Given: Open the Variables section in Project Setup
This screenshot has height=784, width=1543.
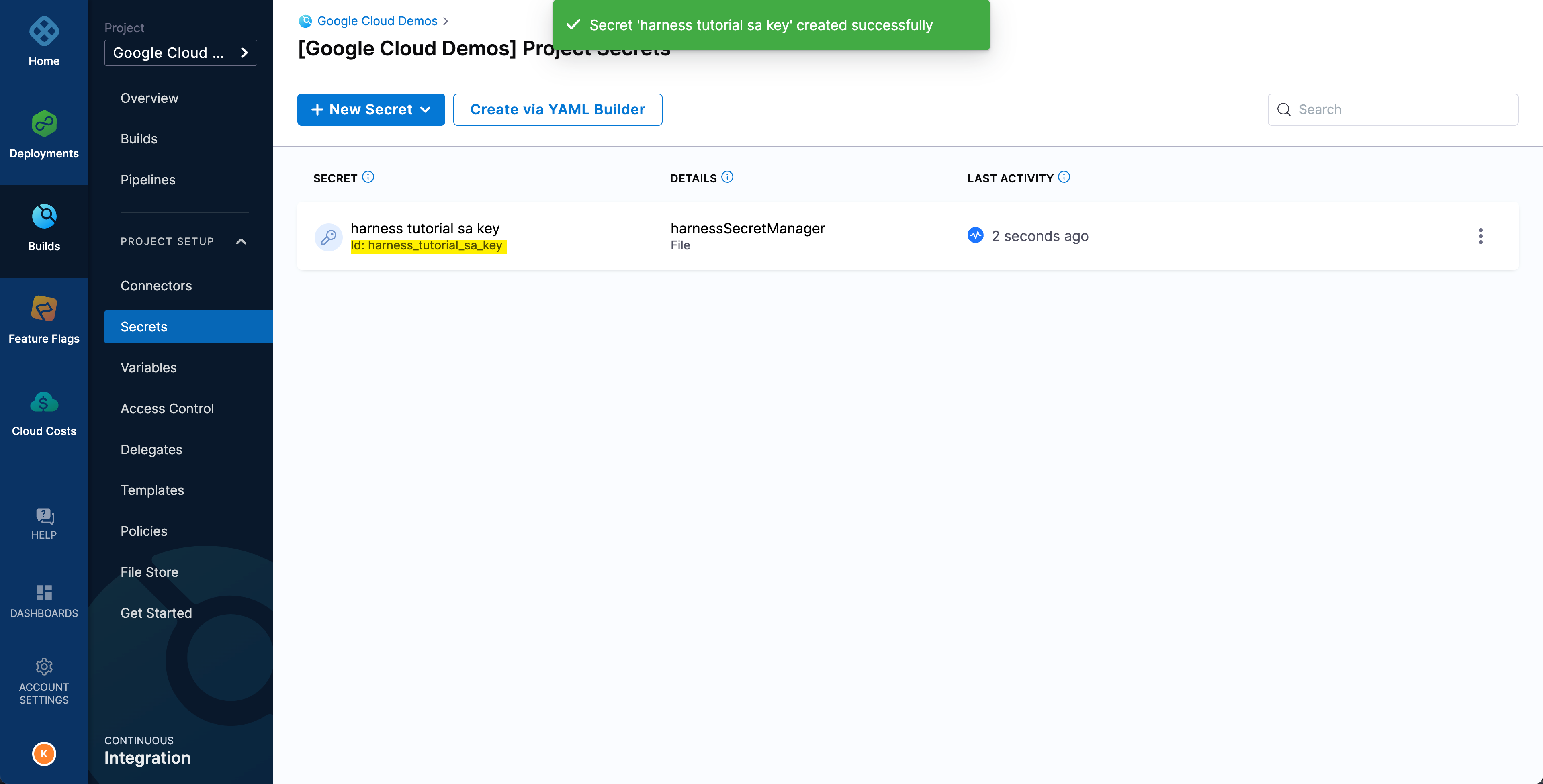Looking at the screenshot, I should point(148,367).
